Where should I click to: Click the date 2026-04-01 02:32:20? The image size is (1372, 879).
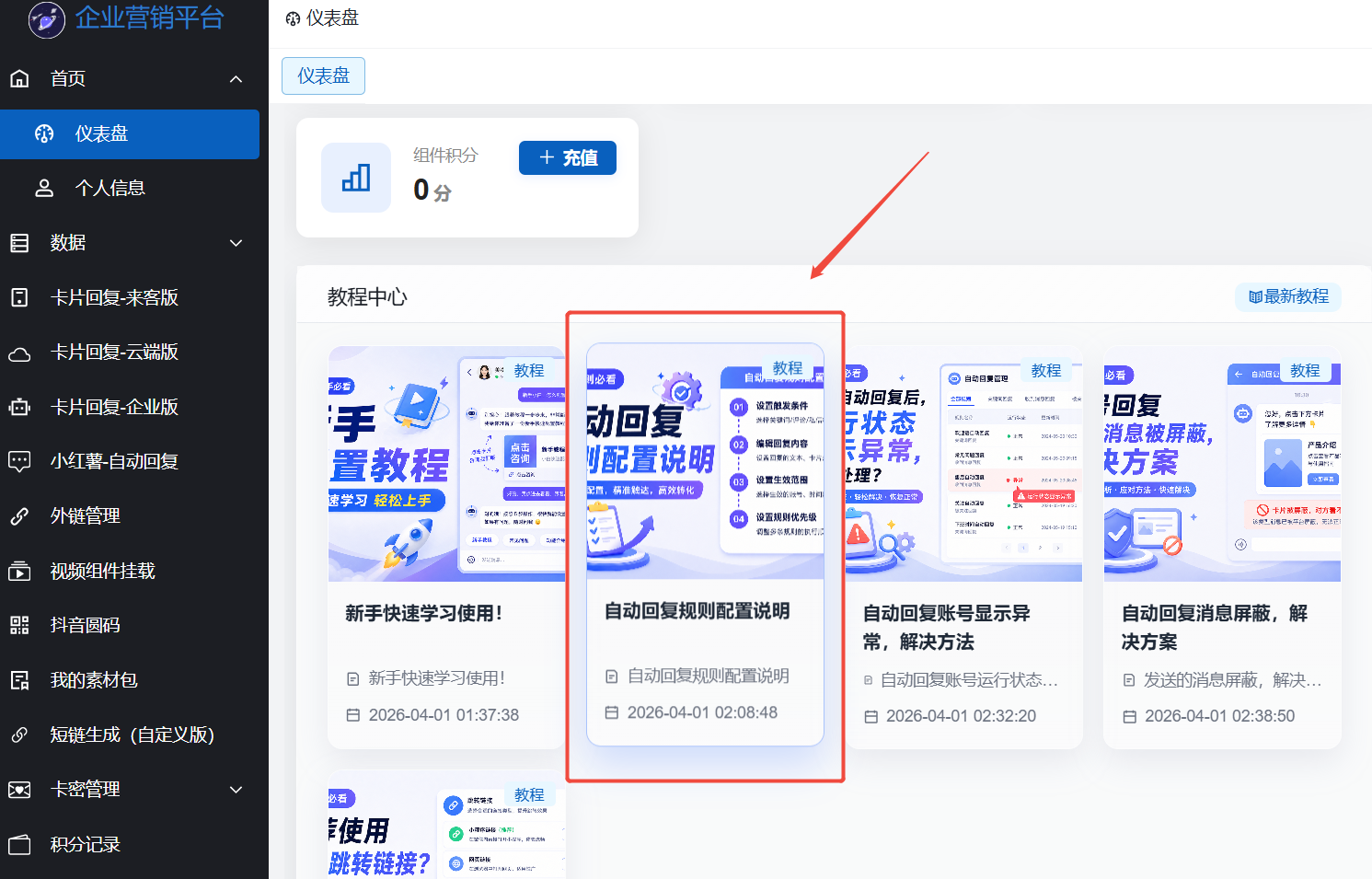(961, 716)
